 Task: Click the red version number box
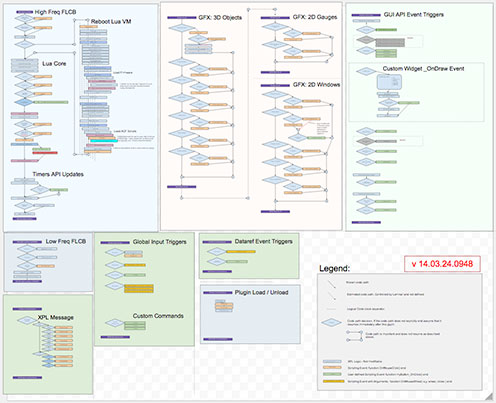[x=442, y=264]
